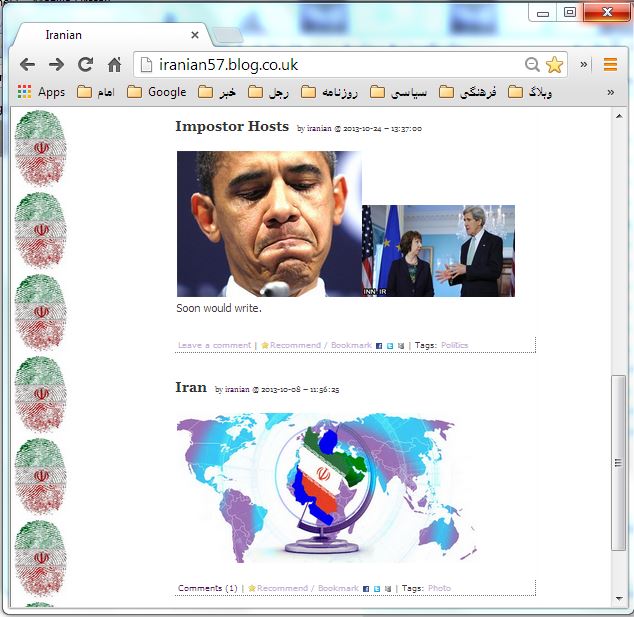This screenshot has height=617, width=634.
Task: Show hidden extensions chevron beside the star
Action: [583, 64]
